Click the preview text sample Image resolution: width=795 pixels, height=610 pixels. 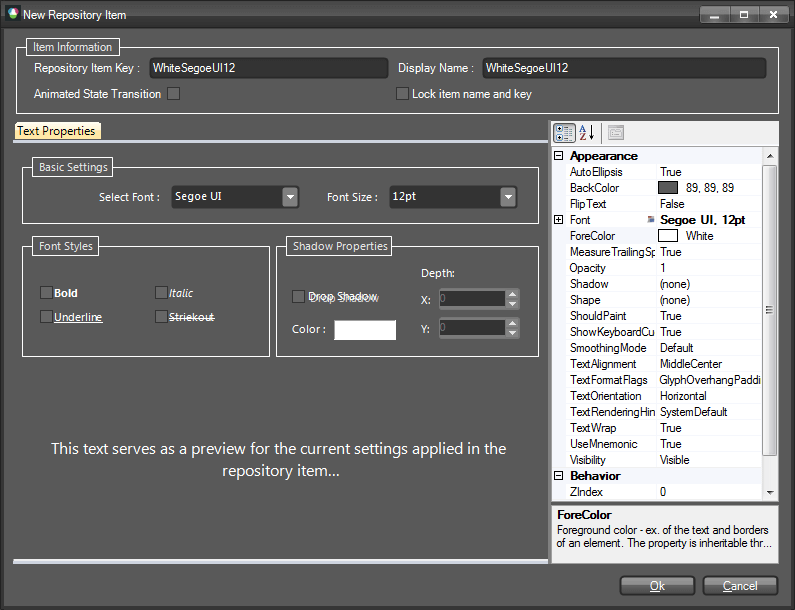point(279,459)
